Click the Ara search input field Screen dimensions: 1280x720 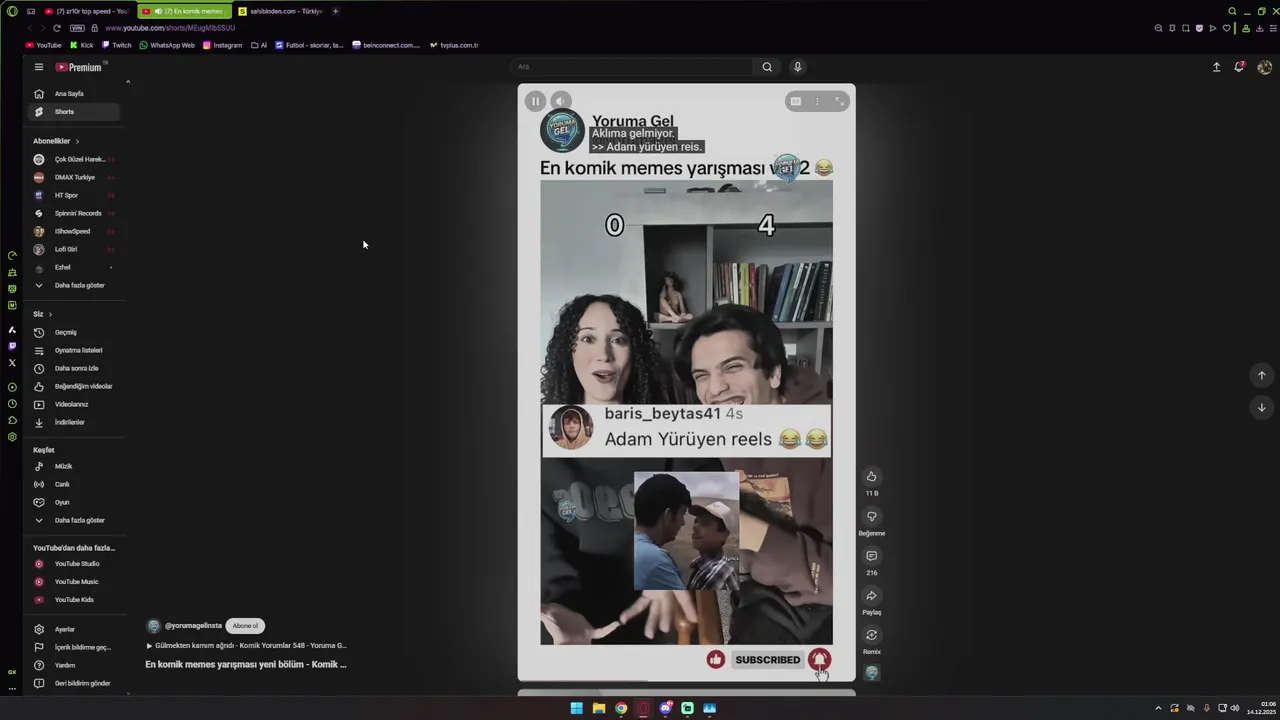[x=632, y=67]
